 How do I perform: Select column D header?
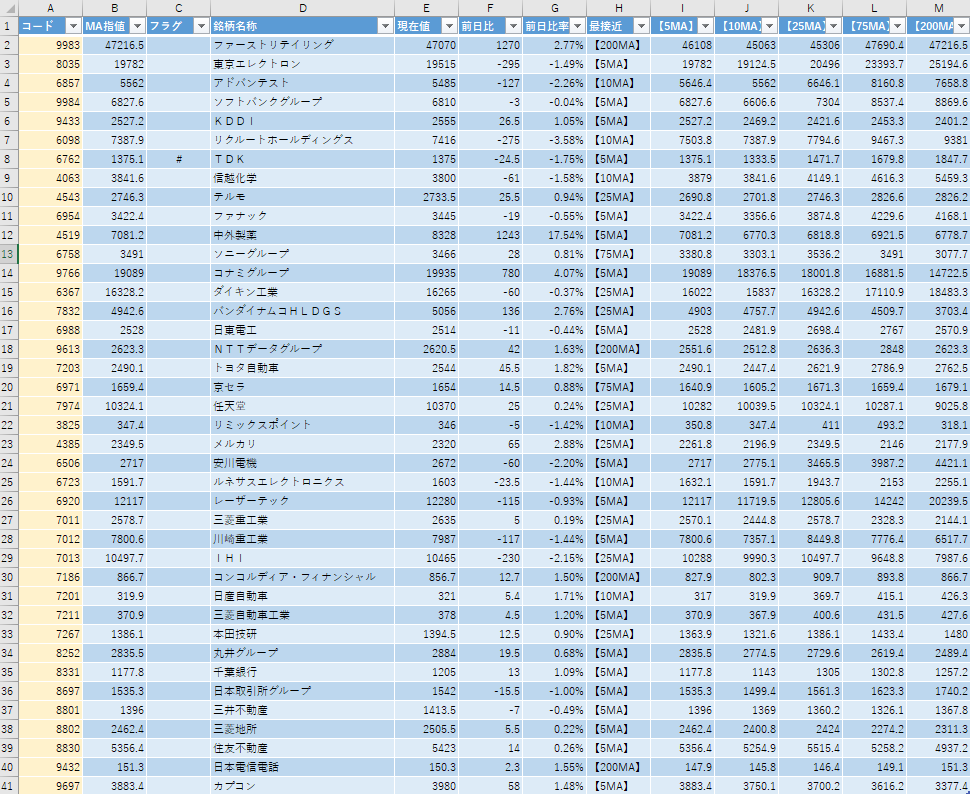tap(302, 8)
